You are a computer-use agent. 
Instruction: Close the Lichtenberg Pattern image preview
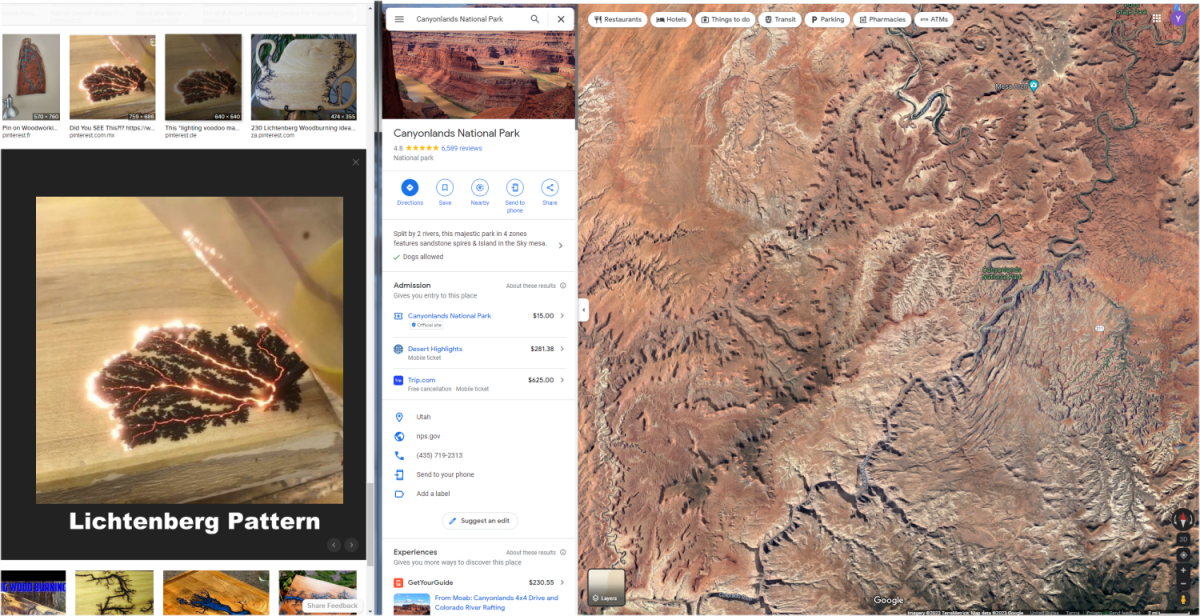pos(355,162)
